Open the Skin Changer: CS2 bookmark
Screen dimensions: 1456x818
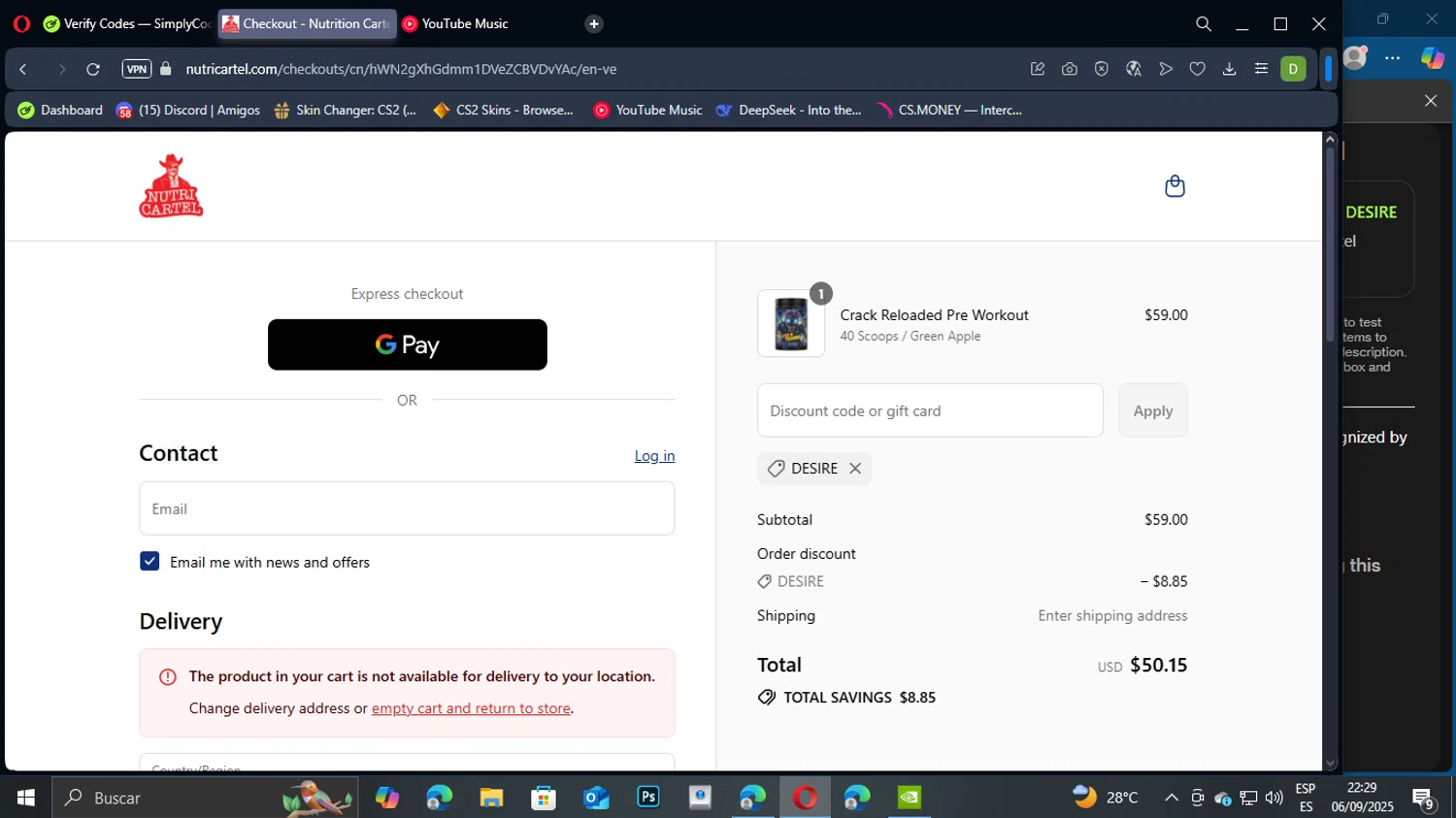(x=346, y=110)
